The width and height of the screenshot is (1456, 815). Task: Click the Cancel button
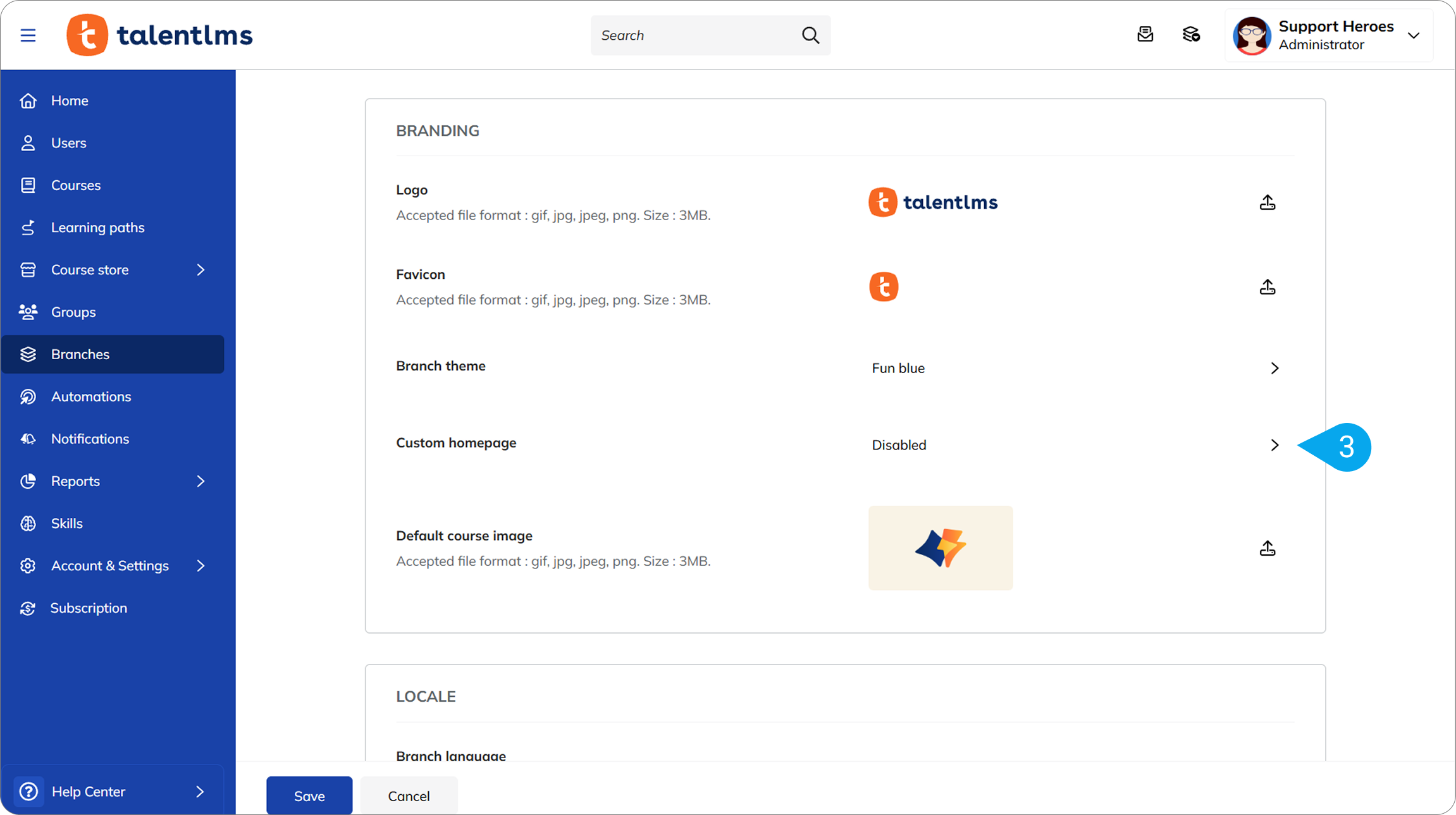(409, 795)
